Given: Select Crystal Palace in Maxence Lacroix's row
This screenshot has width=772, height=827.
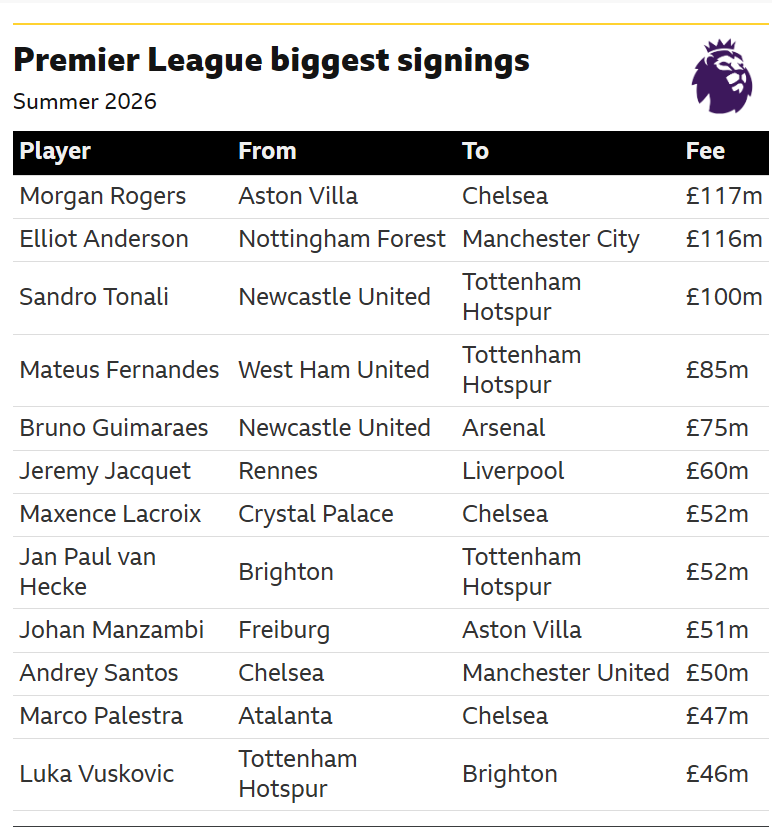Looking at the screenshot, I should pos(316,515).
